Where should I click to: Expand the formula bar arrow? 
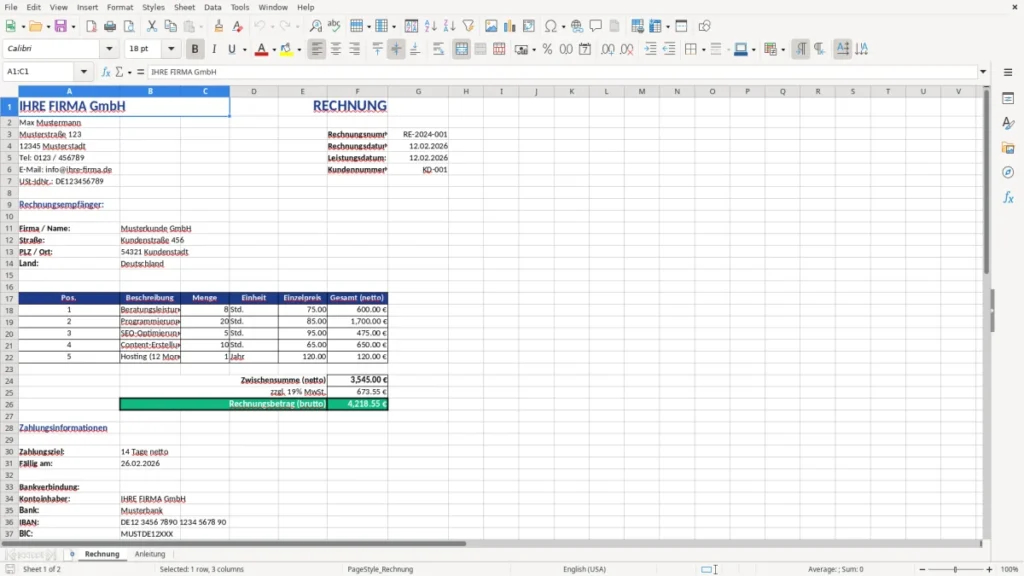coord(983,72)
